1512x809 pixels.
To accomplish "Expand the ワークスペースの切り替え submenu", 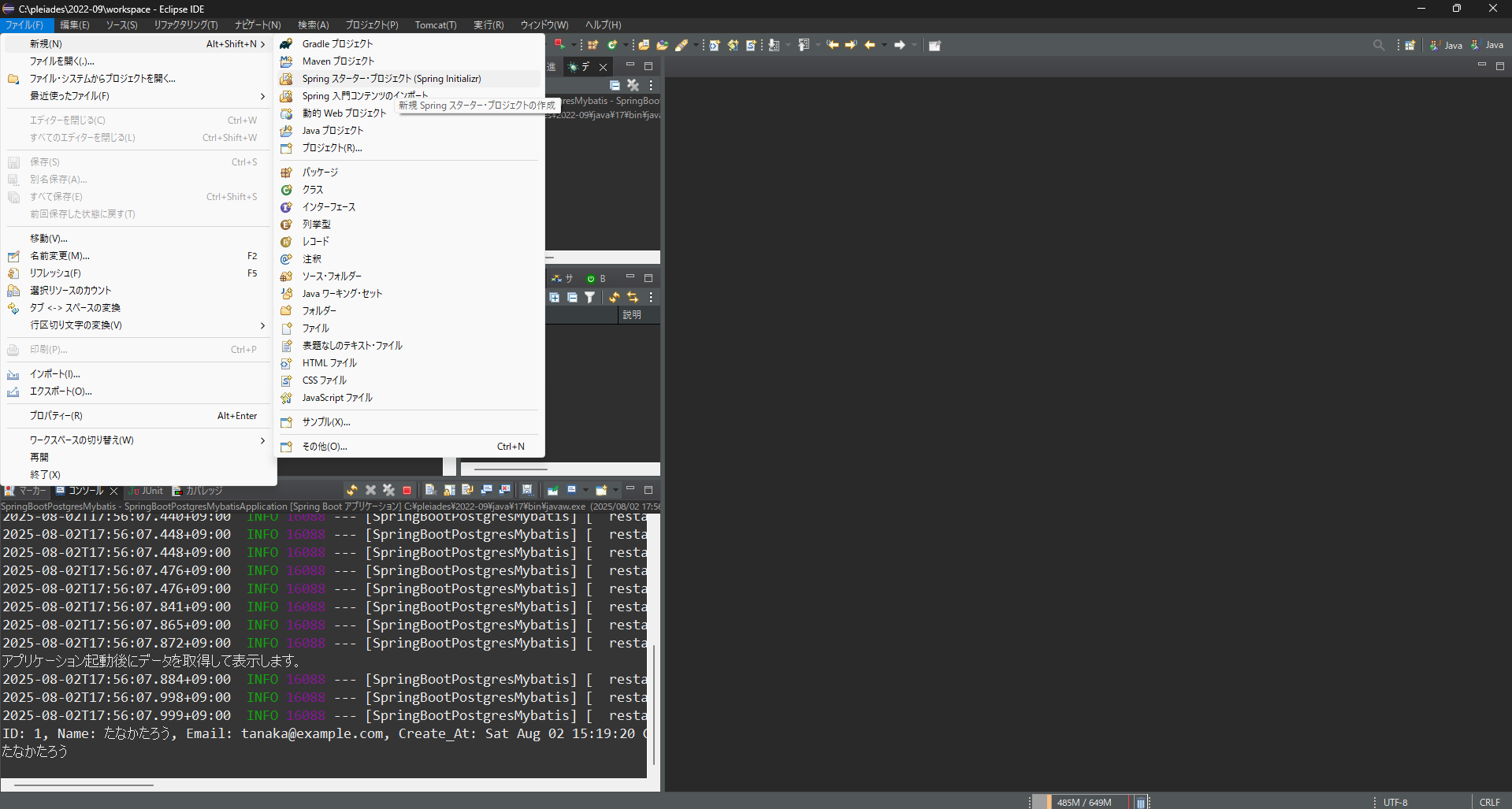I will point(262,440).
